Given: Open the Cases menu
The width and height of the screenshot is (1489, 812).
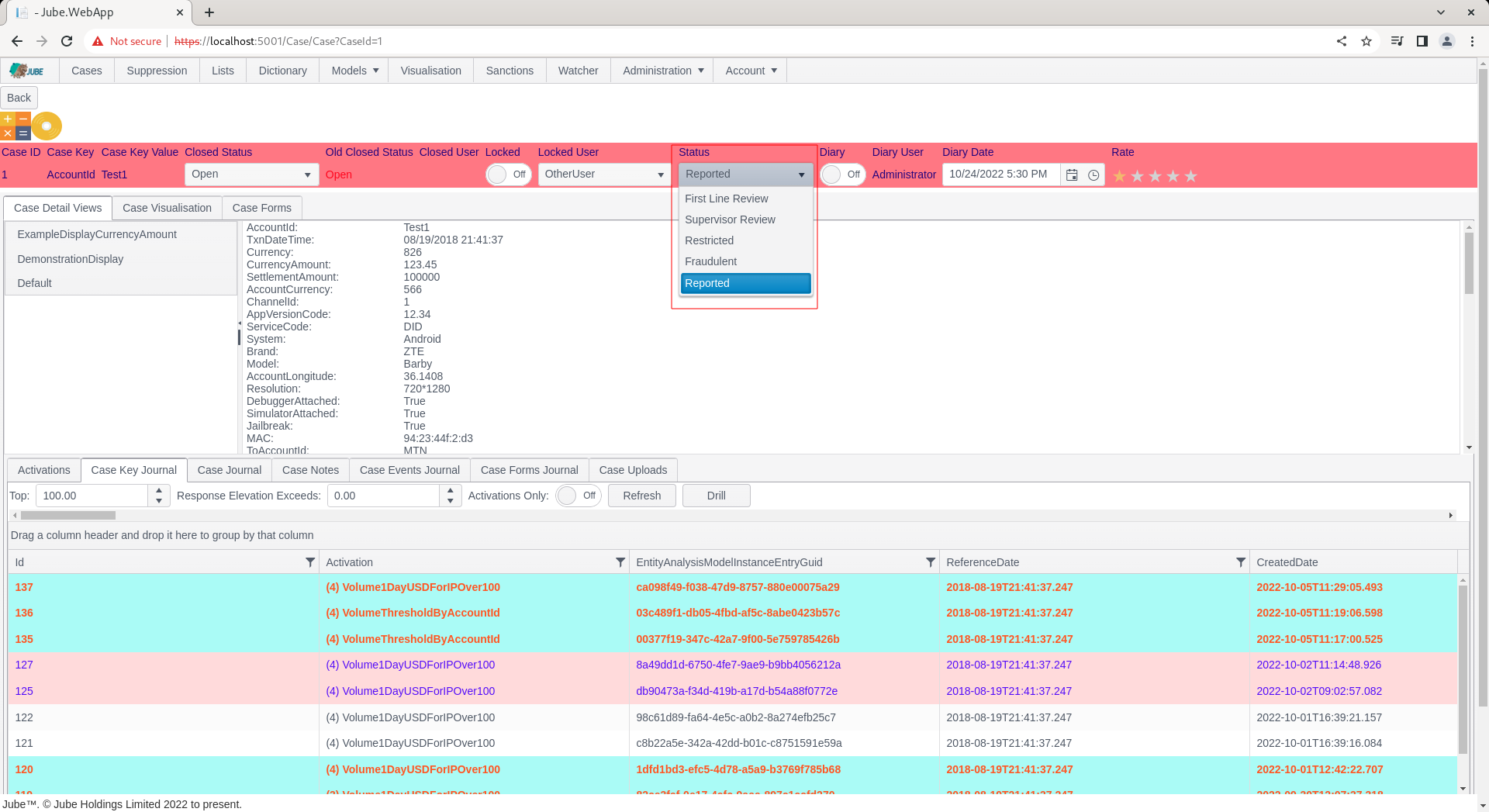Looking at the screenshot, I should 87,71.
